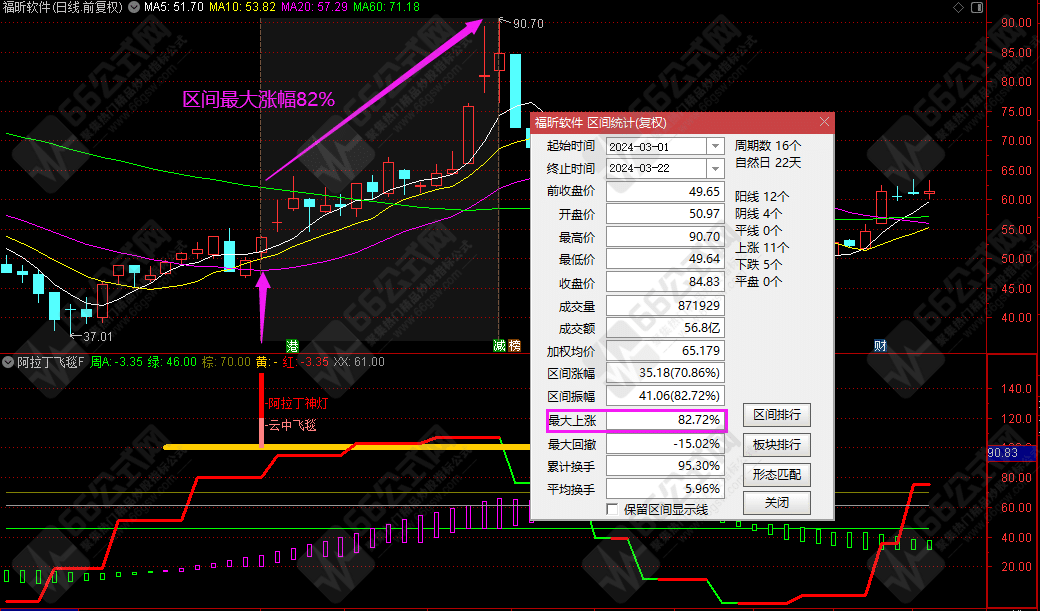Click the 最大上涨 value 82.72%
Image resolution: width=1040 pixels, height=611 pixels.
coord(666,420)
